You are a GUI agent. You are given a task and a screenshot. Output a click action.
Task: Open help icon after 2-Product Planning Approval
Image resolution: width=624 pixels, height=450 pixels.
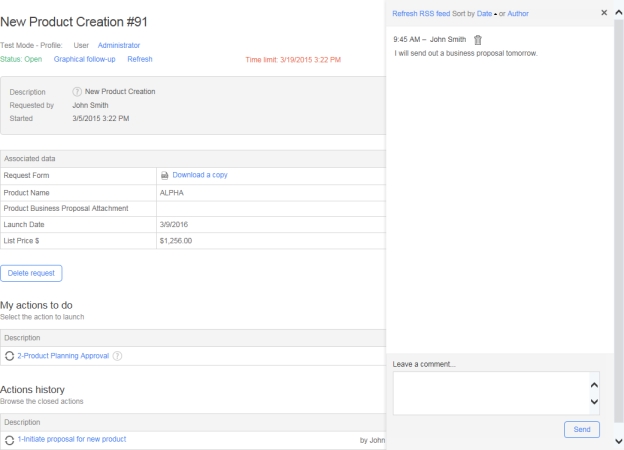pyautogui.click(x=118, y=355)
